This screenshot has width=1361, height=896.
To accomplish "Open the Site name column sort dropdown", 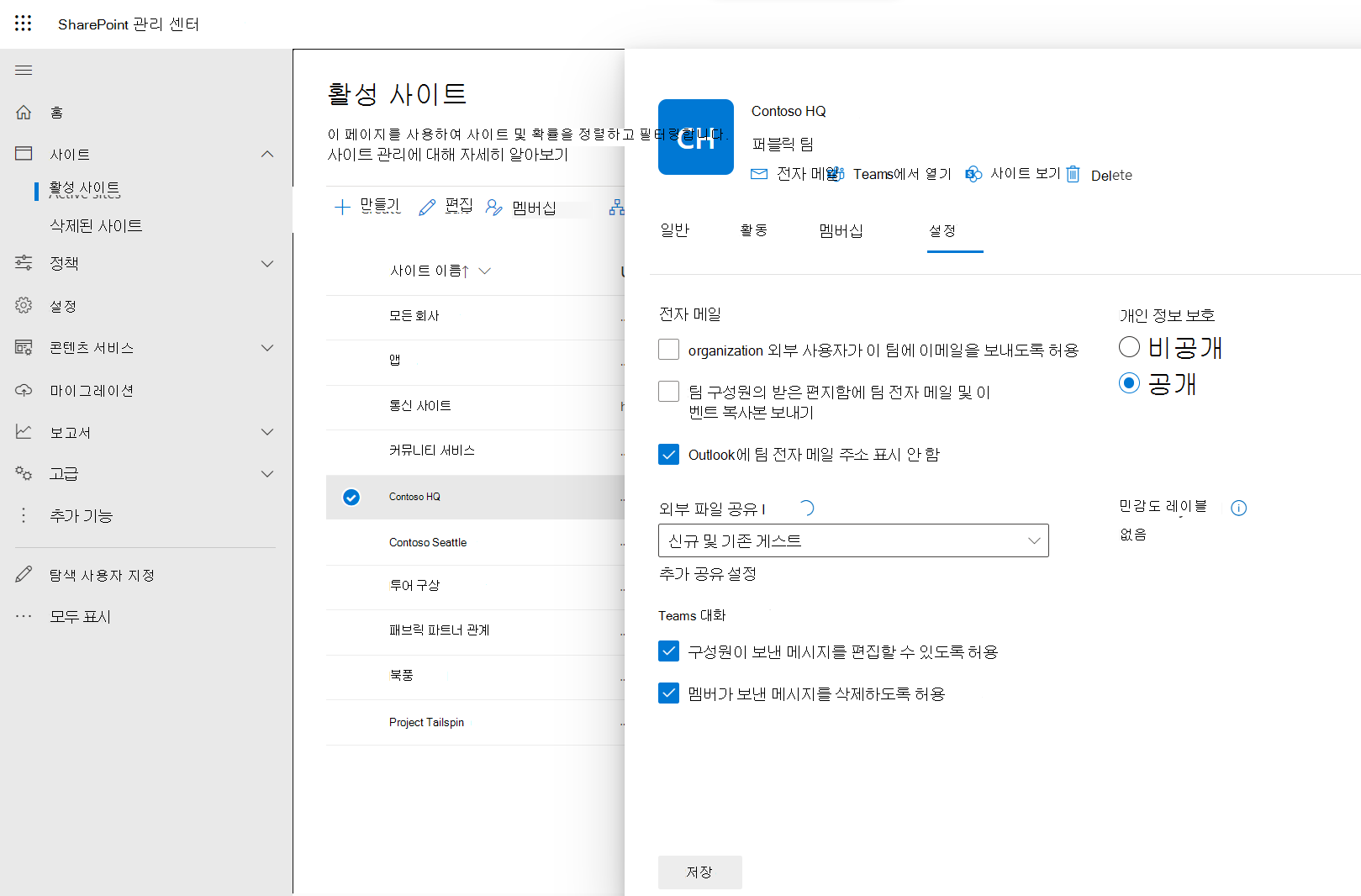I will click(484, 271).
